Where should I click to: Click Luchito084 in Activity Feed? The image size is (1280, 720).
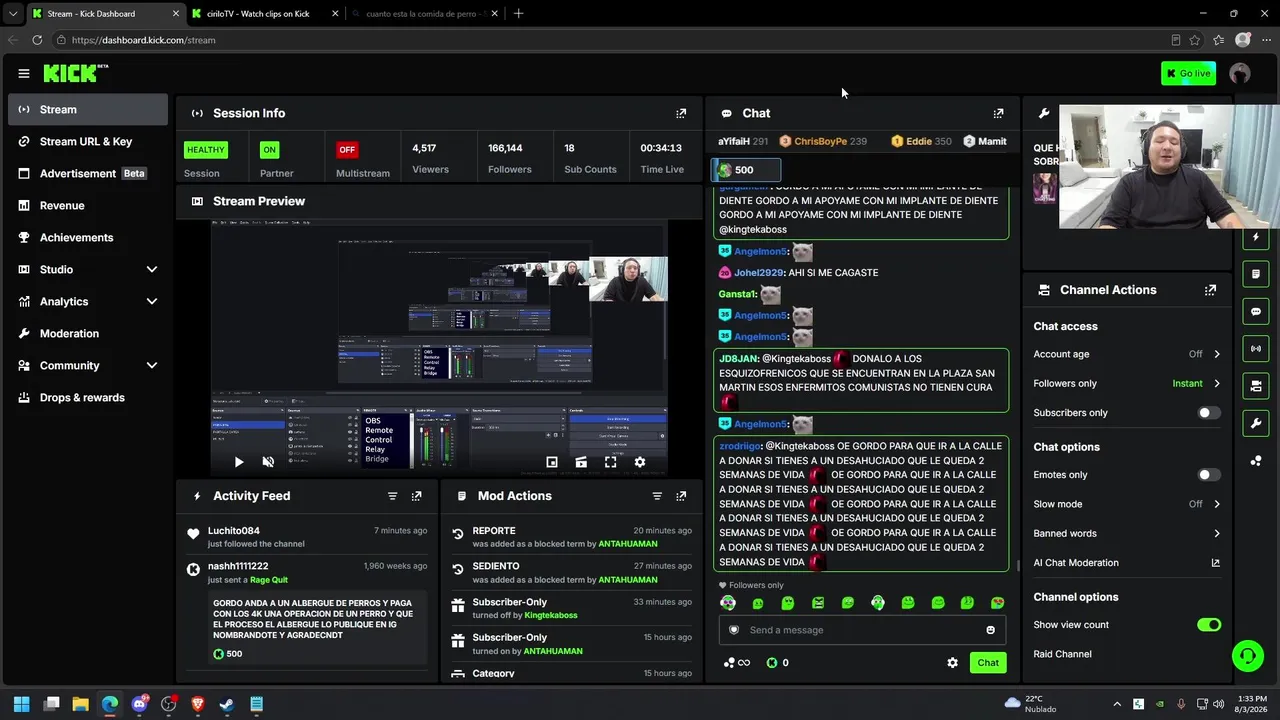(x=234, y=531)
